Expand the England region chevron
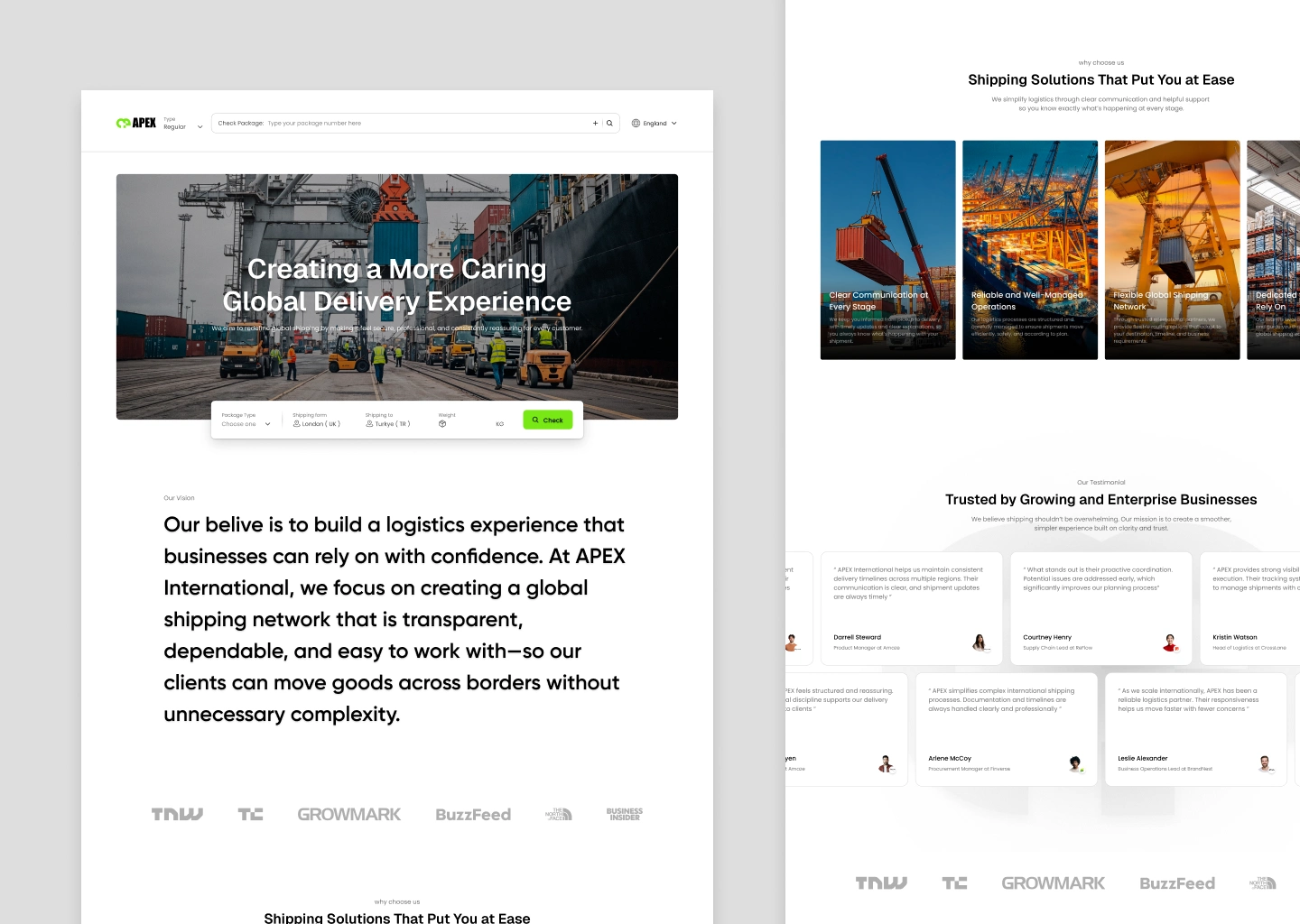 pos(673,123)
